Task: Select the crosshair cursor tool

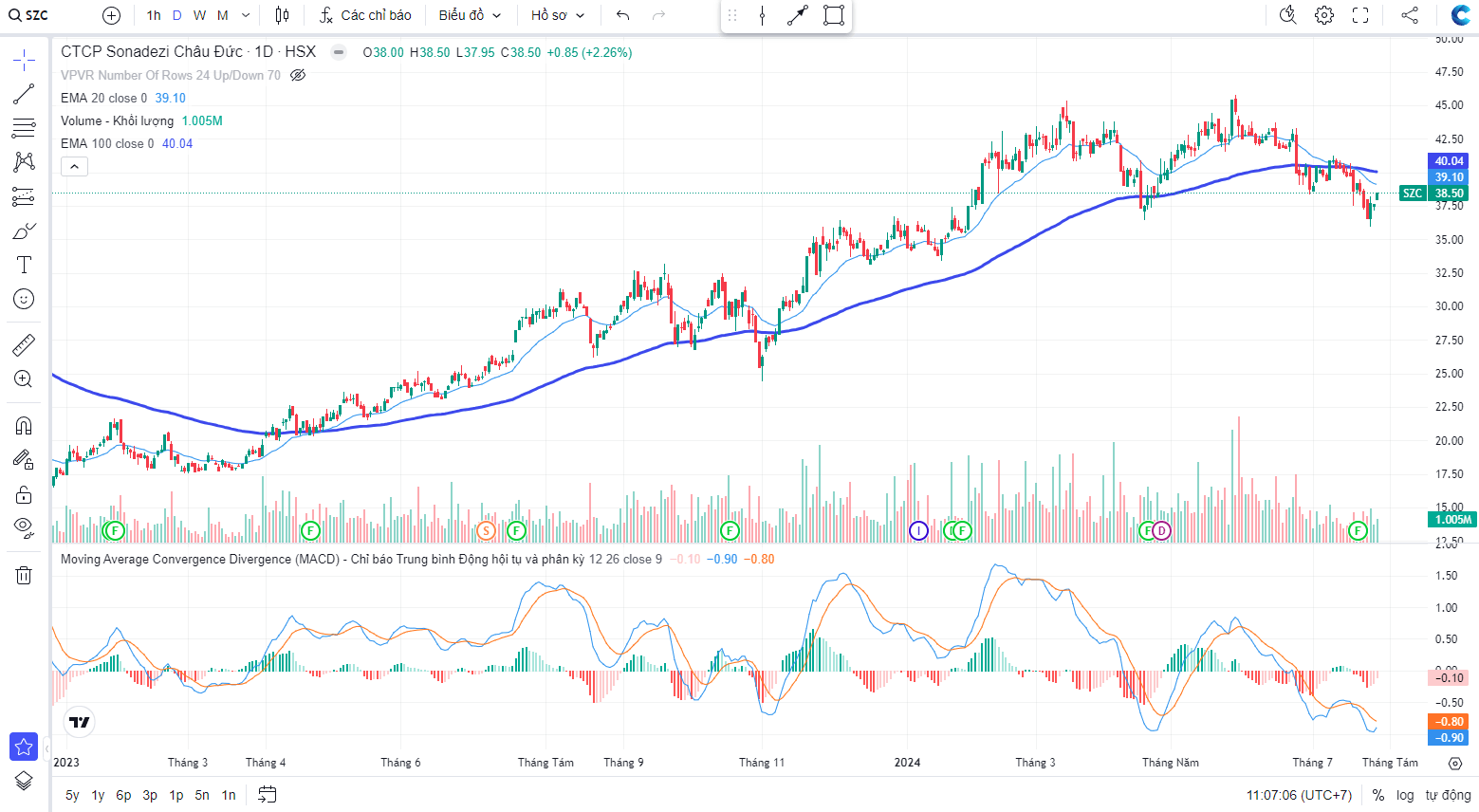Action: [24, 61]
